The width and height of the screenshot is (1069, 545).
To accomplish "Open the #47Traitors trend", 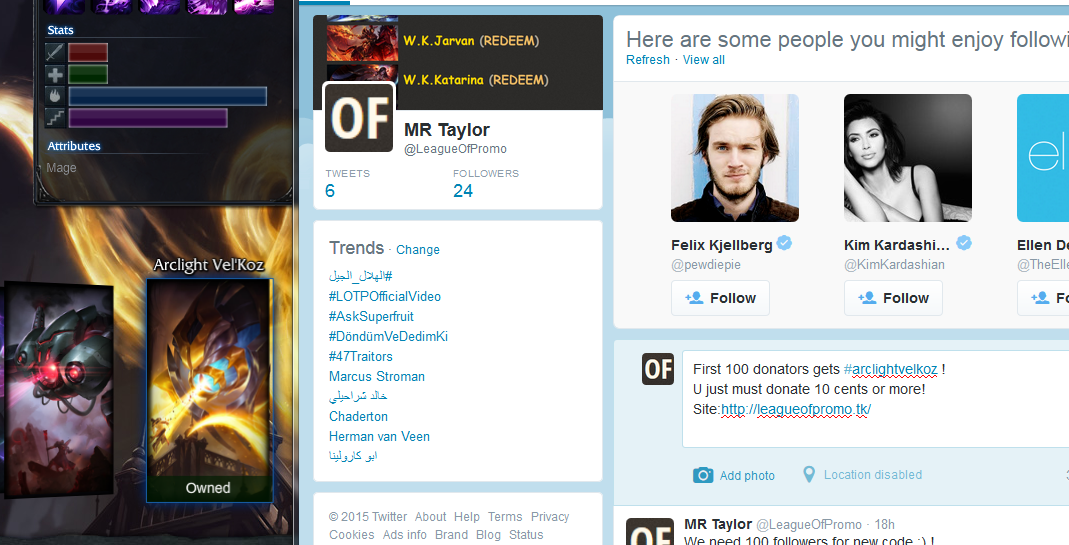I will tap(361, 356).
